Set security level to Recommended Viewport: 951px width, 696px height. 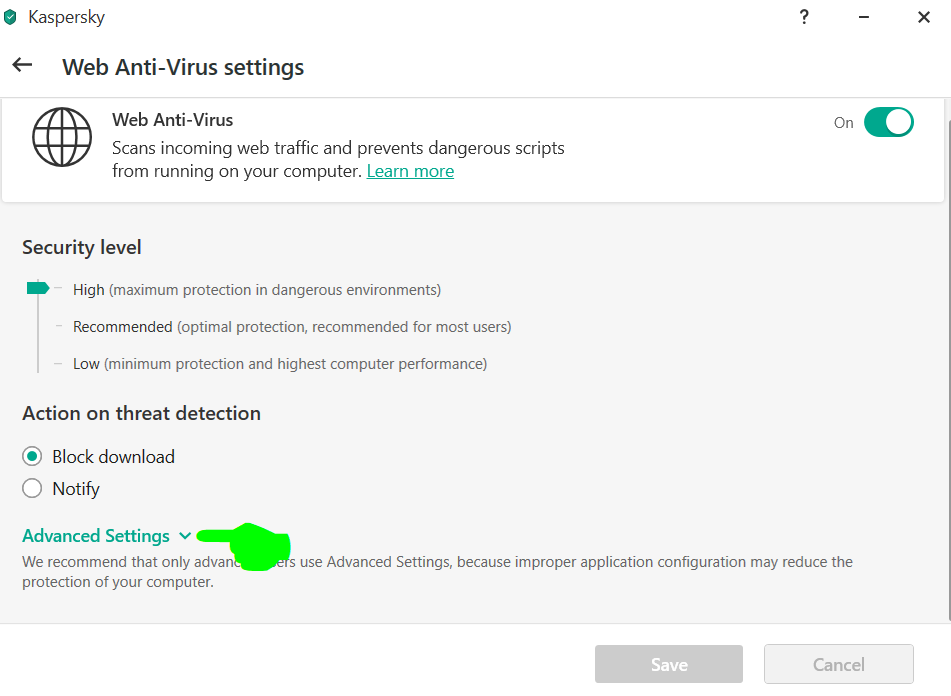tap(123, 327)
